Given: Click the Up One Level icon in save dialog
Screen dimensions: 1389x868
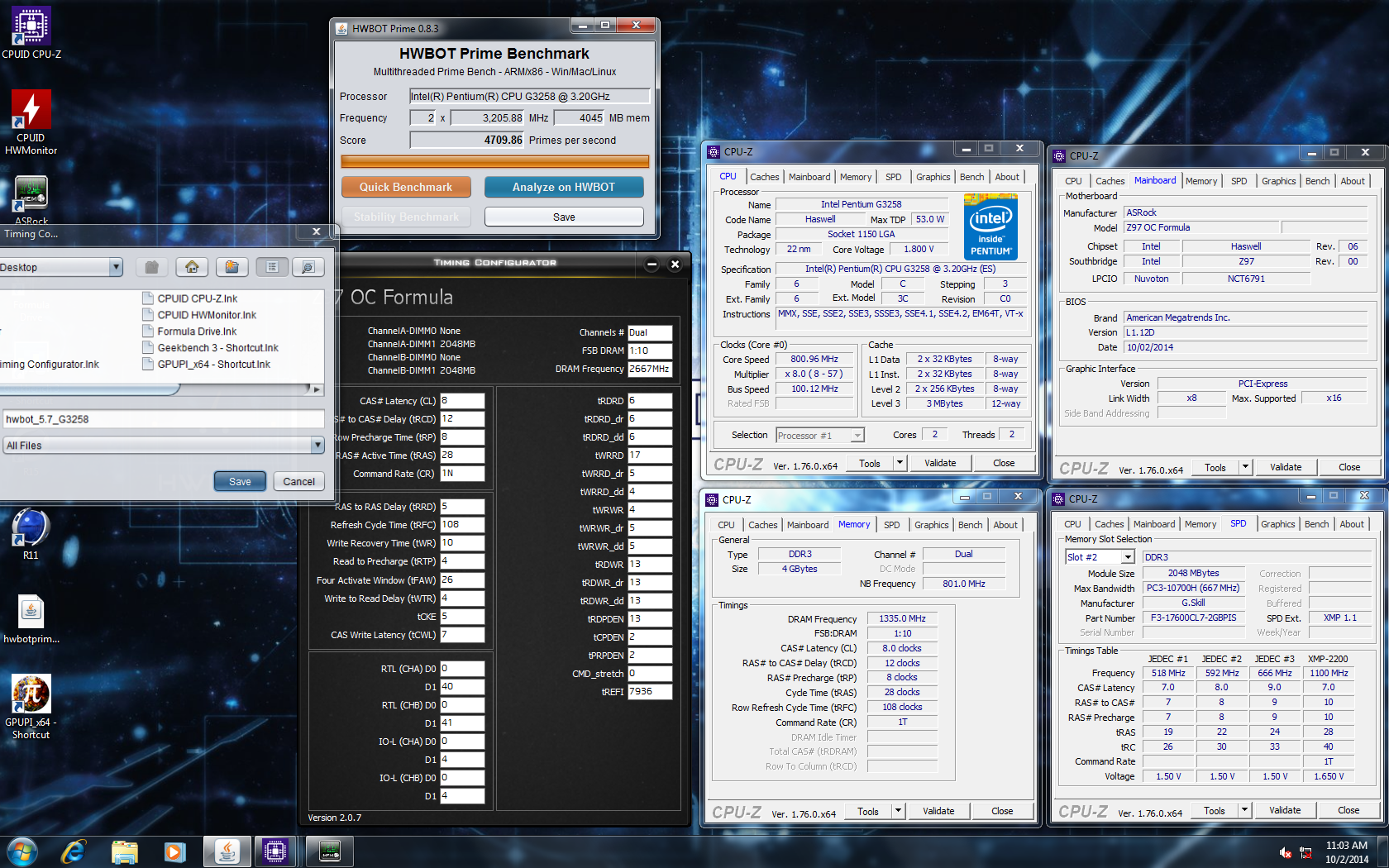Looking at the screenshot, I should tap(151, 267).
